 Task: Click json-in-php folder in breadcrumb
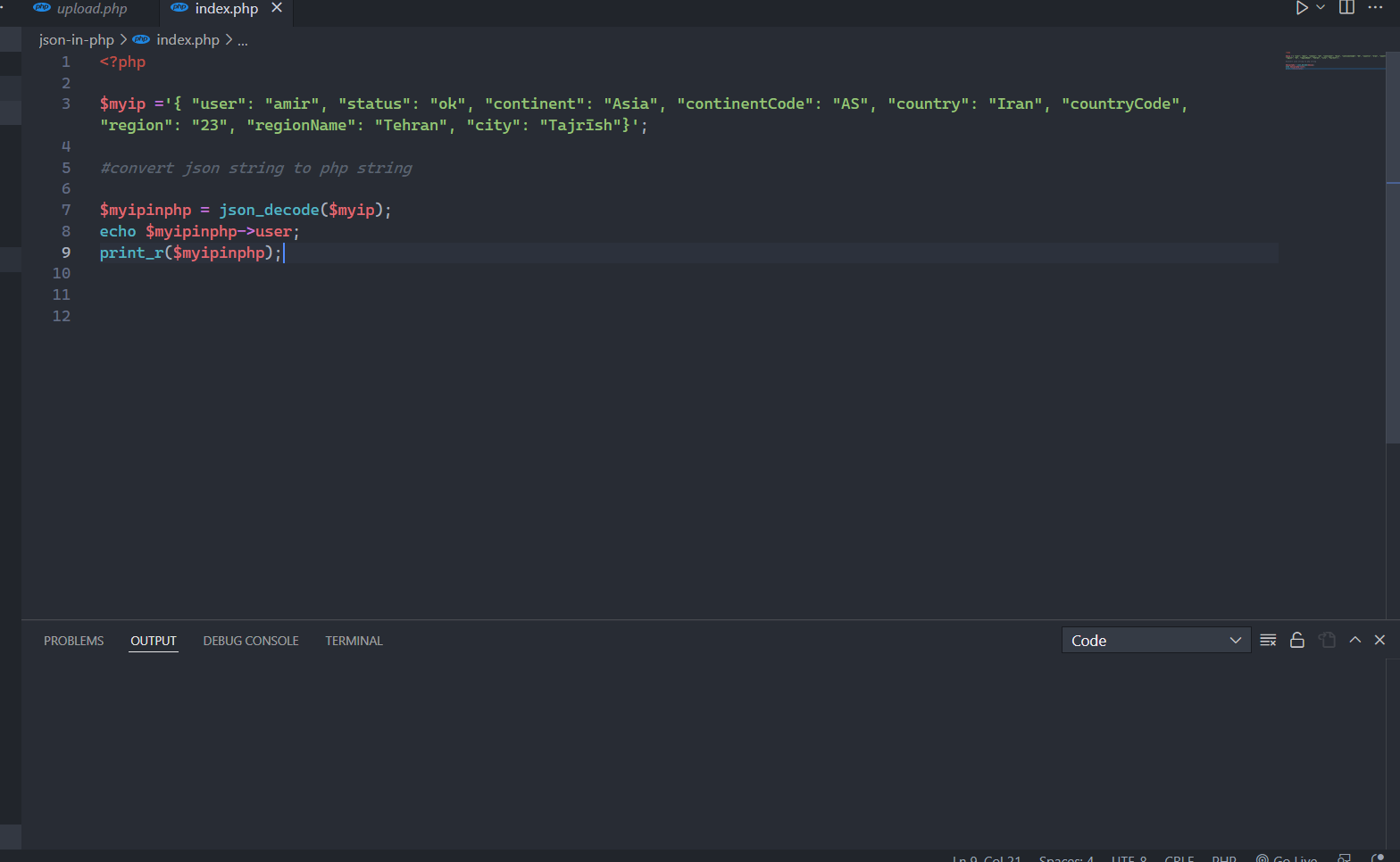coord(77,40)
